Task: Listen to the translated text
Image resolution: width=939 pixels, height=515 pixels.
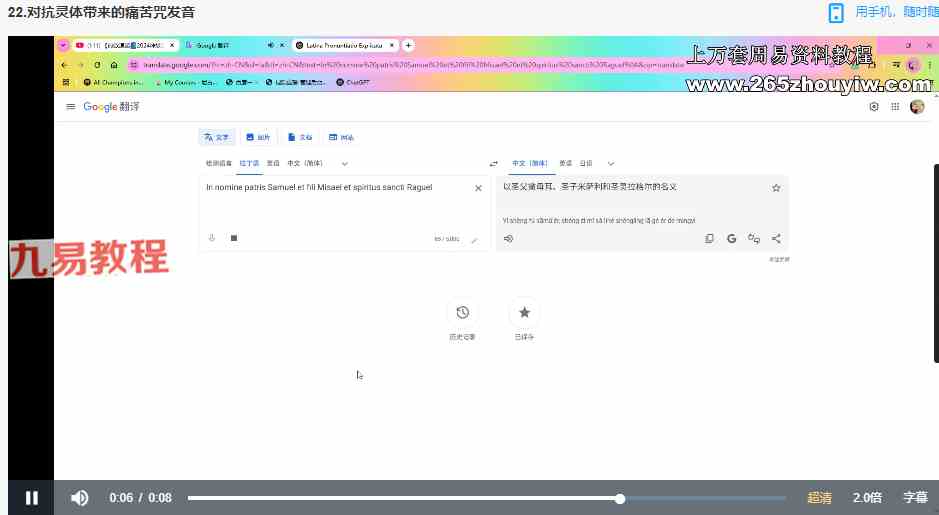Action: click(509, 238)
